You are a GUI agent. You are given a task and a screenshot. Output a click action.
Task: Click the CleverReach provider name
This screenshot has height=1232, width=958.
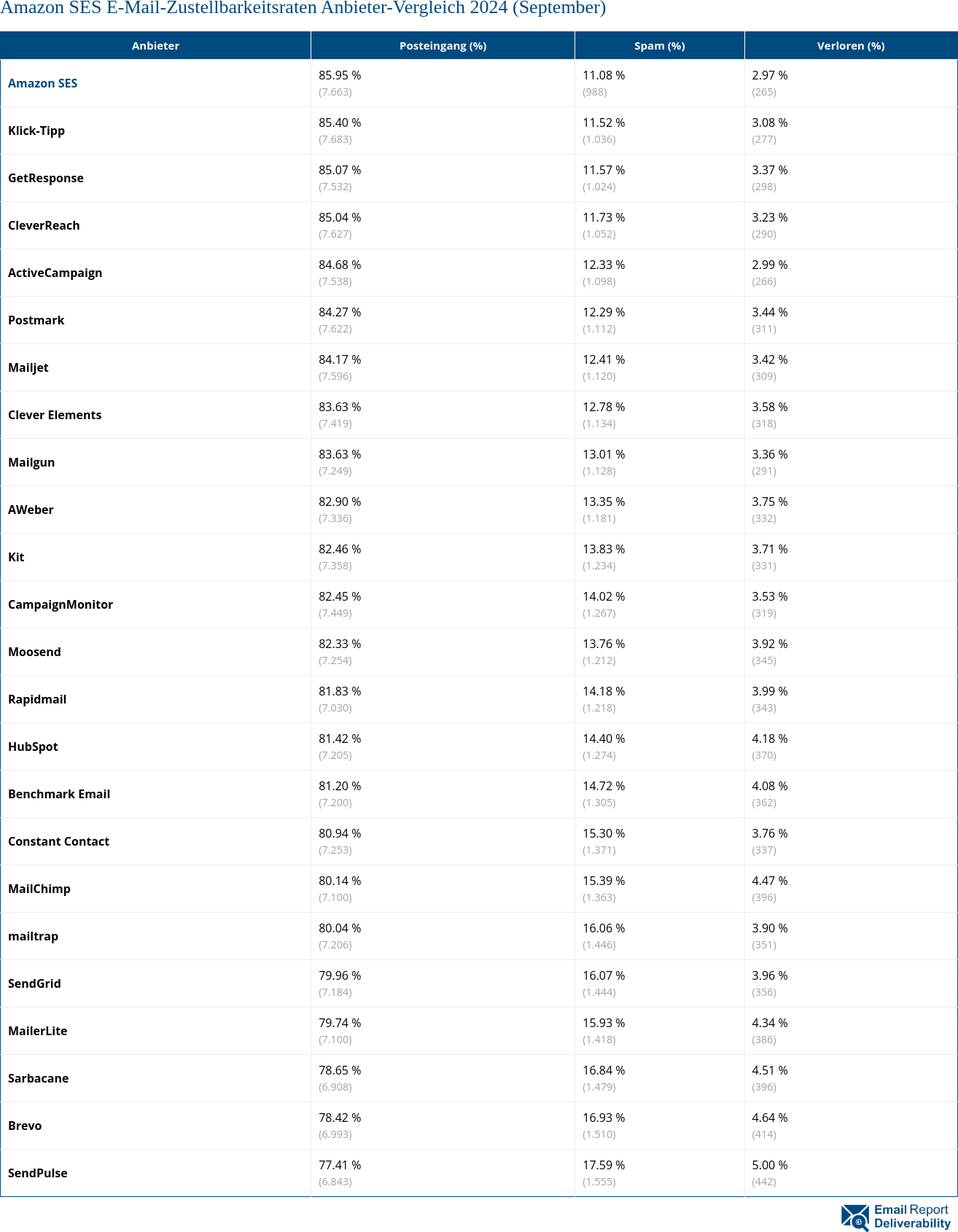(44, 225)
